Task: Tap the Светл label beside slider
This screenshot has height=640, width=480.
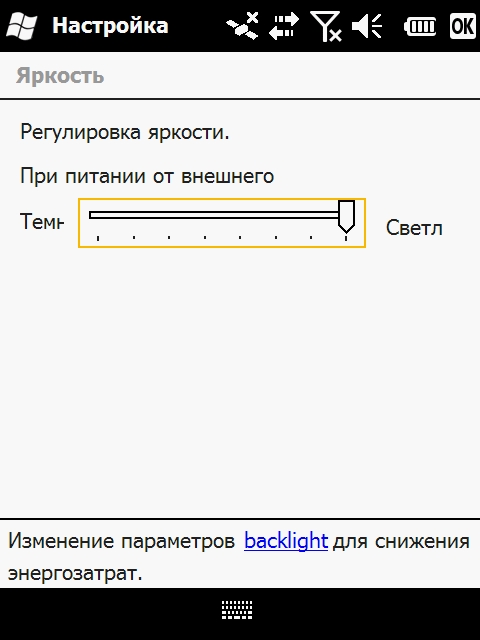Action: [414, 228]
